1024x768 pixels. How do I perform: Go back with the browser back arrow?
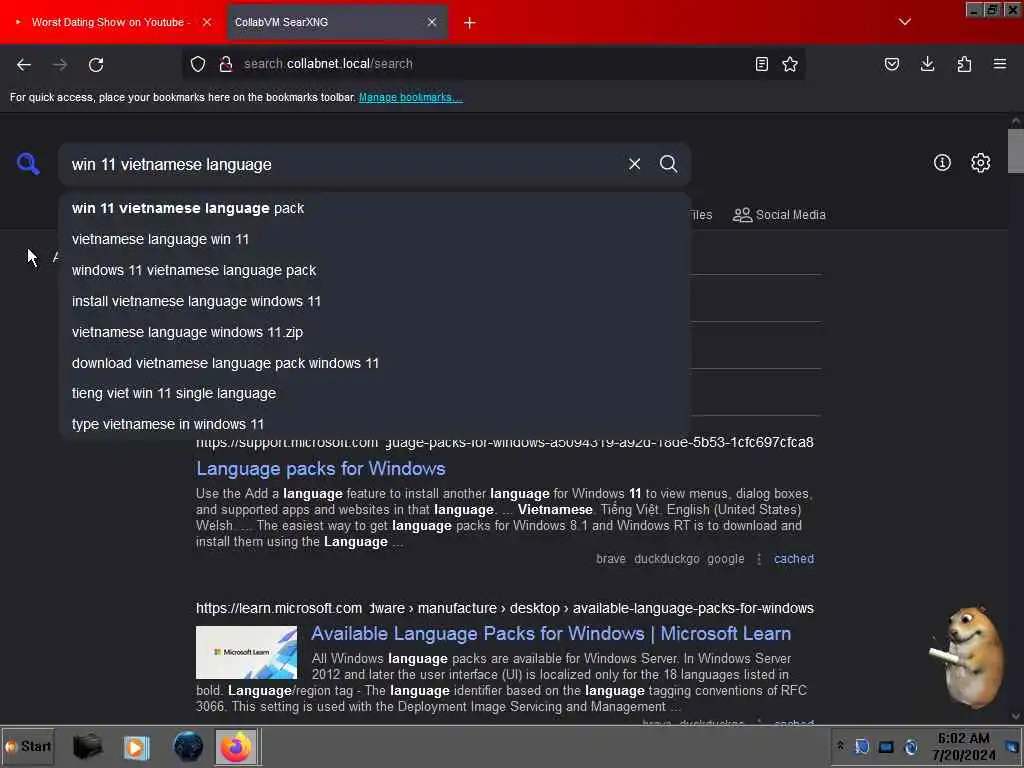[x=24, y=64]
